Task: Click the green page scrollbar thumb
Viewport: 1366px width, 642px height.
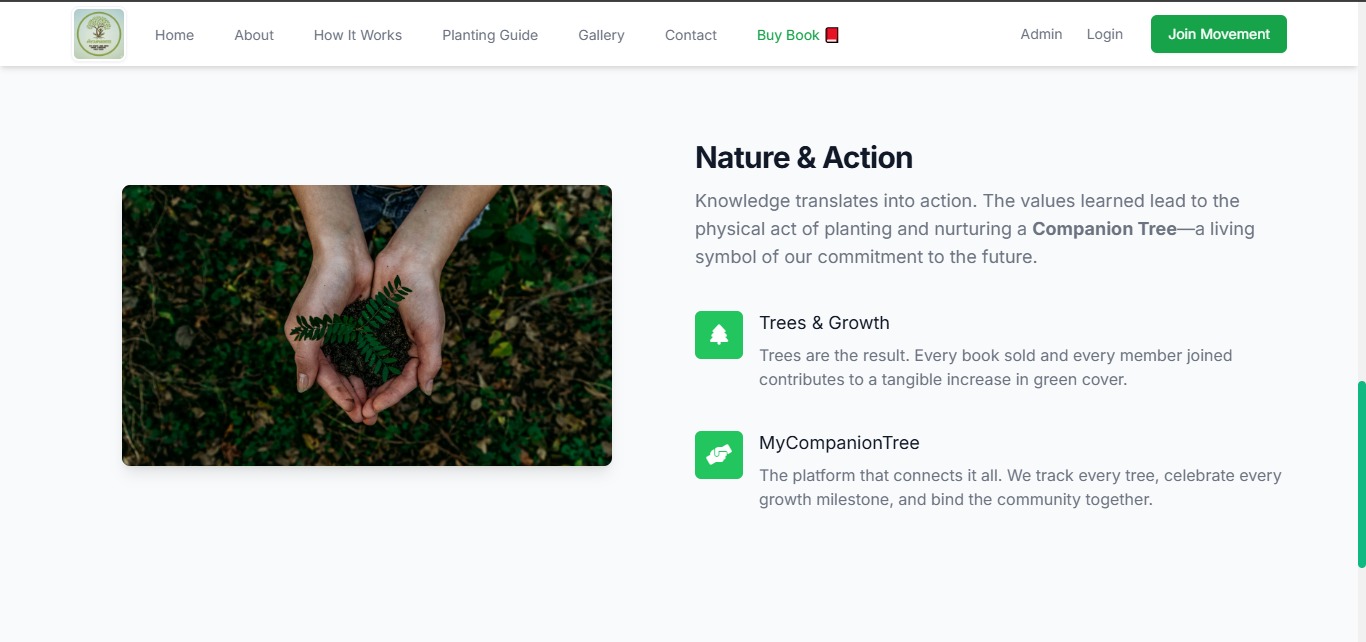Action: pyautogui.click(x=1361, y=474)
